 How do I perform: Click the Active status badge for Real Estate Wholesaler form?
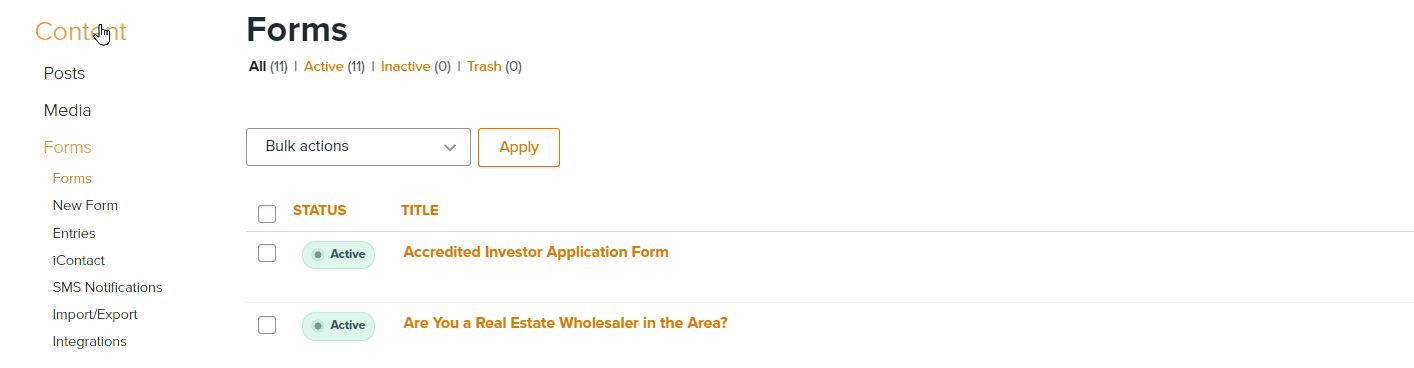pyautogui.click(x=338, y=326)
